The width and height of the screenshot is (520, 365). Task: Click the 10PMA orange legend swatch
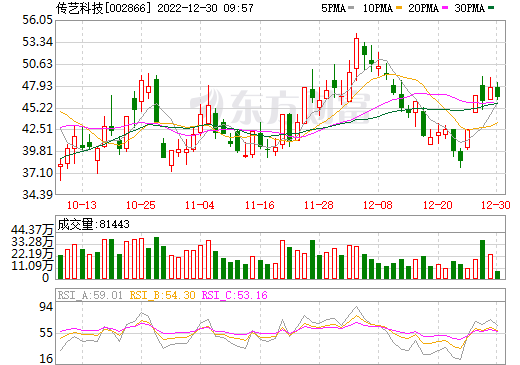[399, 8]
